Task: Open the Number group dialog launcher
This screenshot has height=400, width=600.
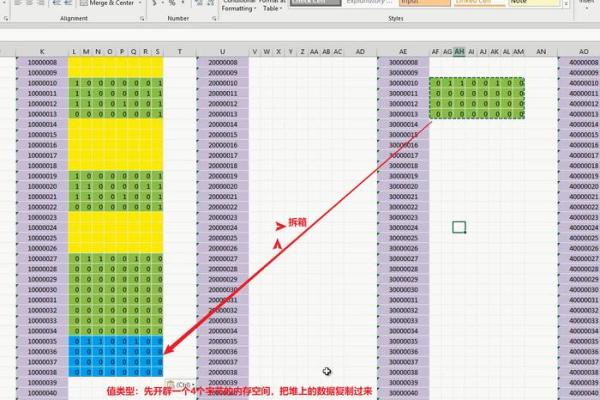Action: click(214, 18)
